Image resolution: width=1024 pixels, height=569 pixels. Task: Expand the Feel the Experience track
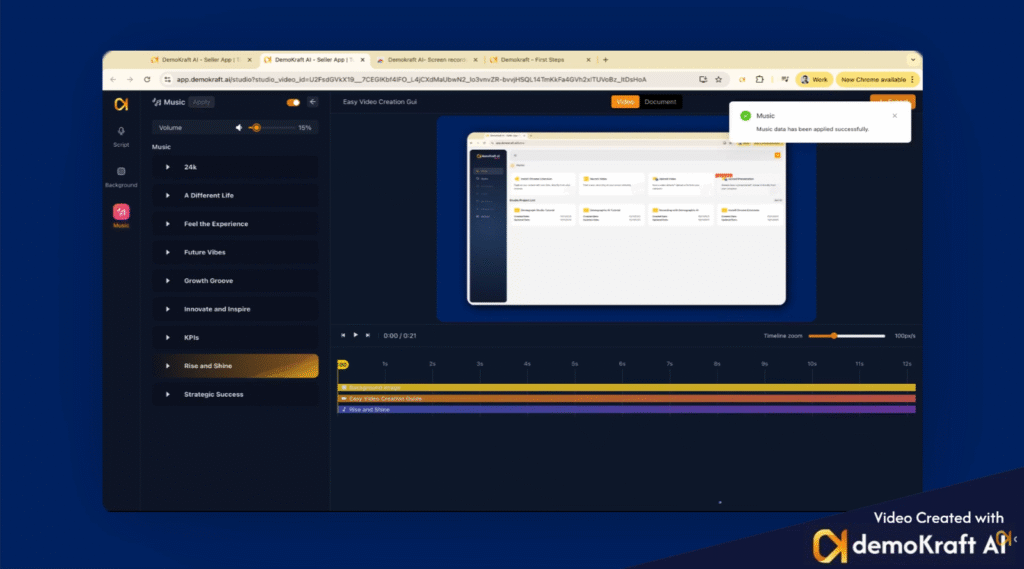point(168,224)
